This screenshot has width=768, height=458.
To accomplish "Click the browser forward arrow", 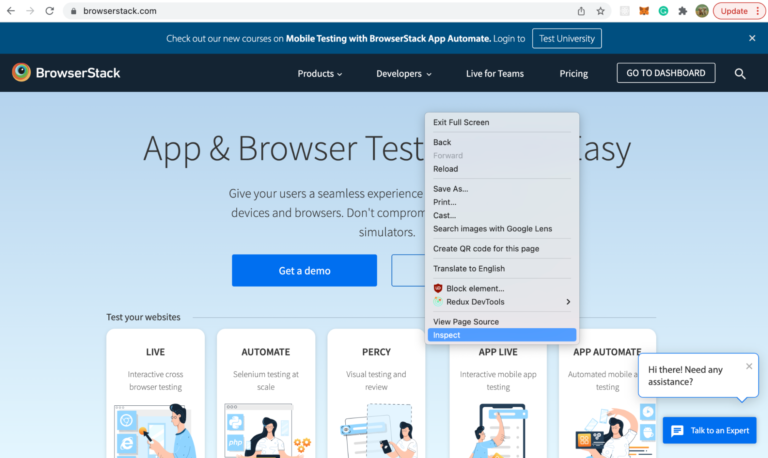I will [30, 11].
